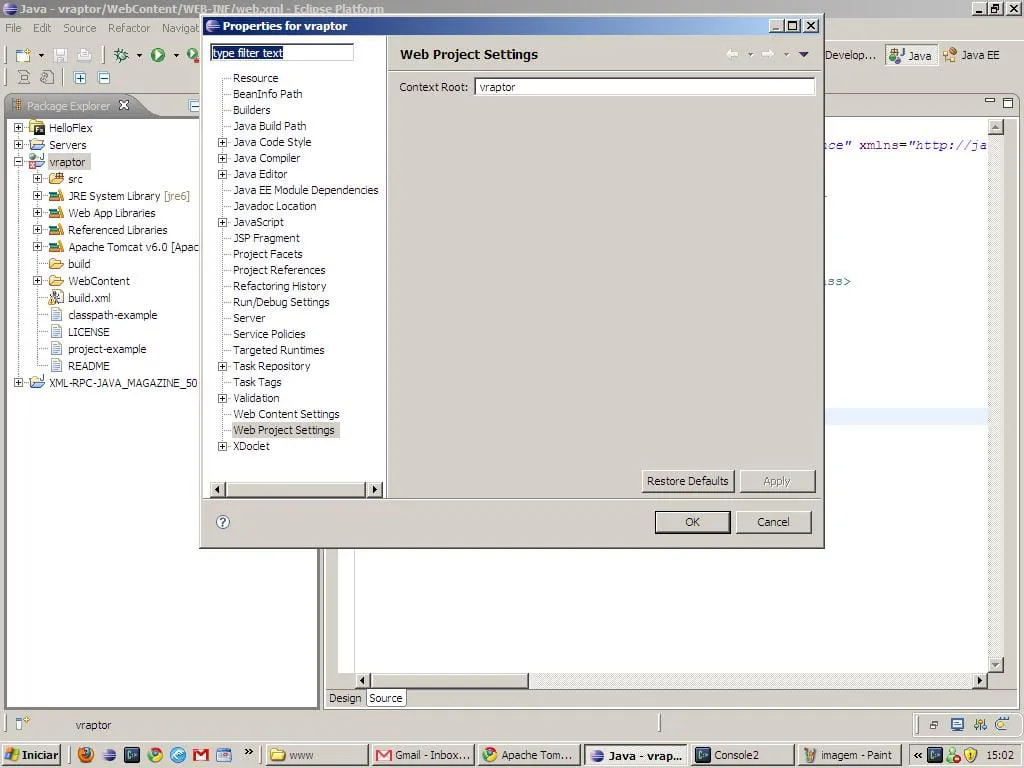Screen dimensions: 1024x768
Task: Expand the Servers project
Action: [x=18, y=145]
